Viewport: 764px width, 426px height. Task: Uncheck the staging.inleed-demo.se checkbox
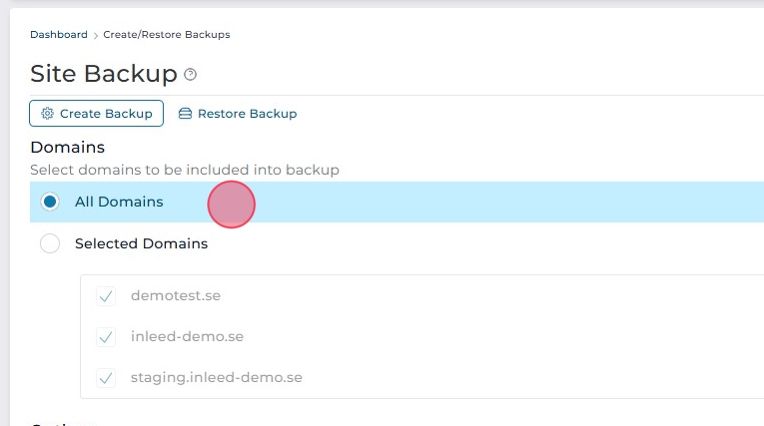coord(106,378)
